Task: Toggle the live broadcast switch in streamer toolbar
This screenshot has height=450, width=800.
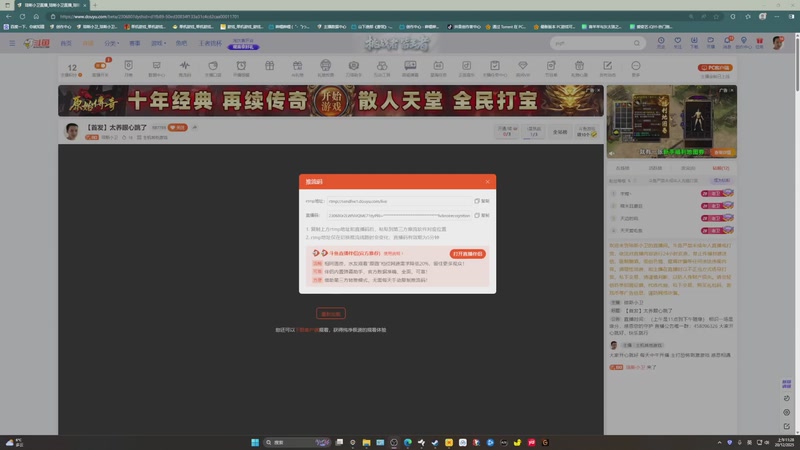Action: point(101,68)
